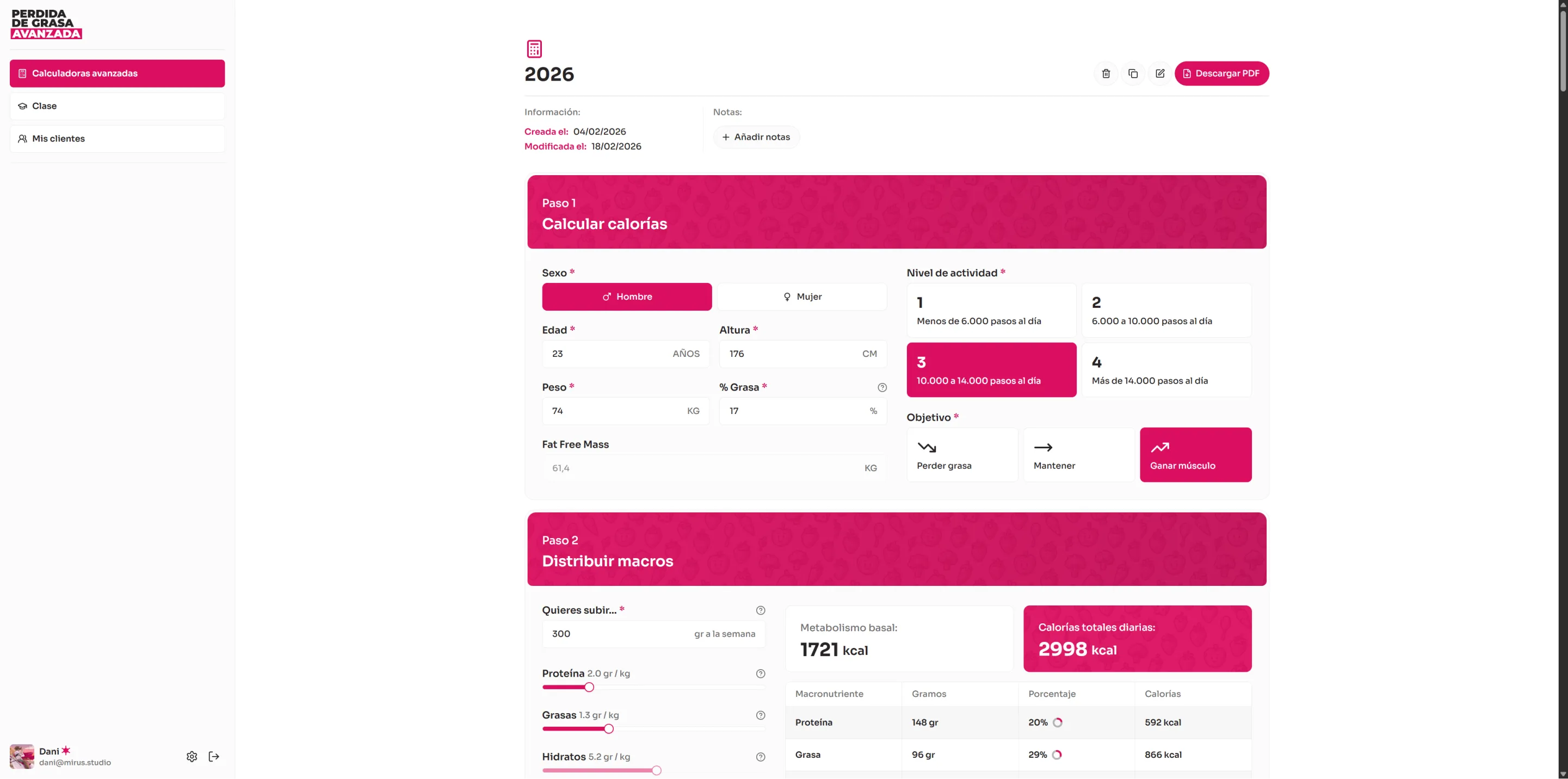Click the logout icon

214,757
